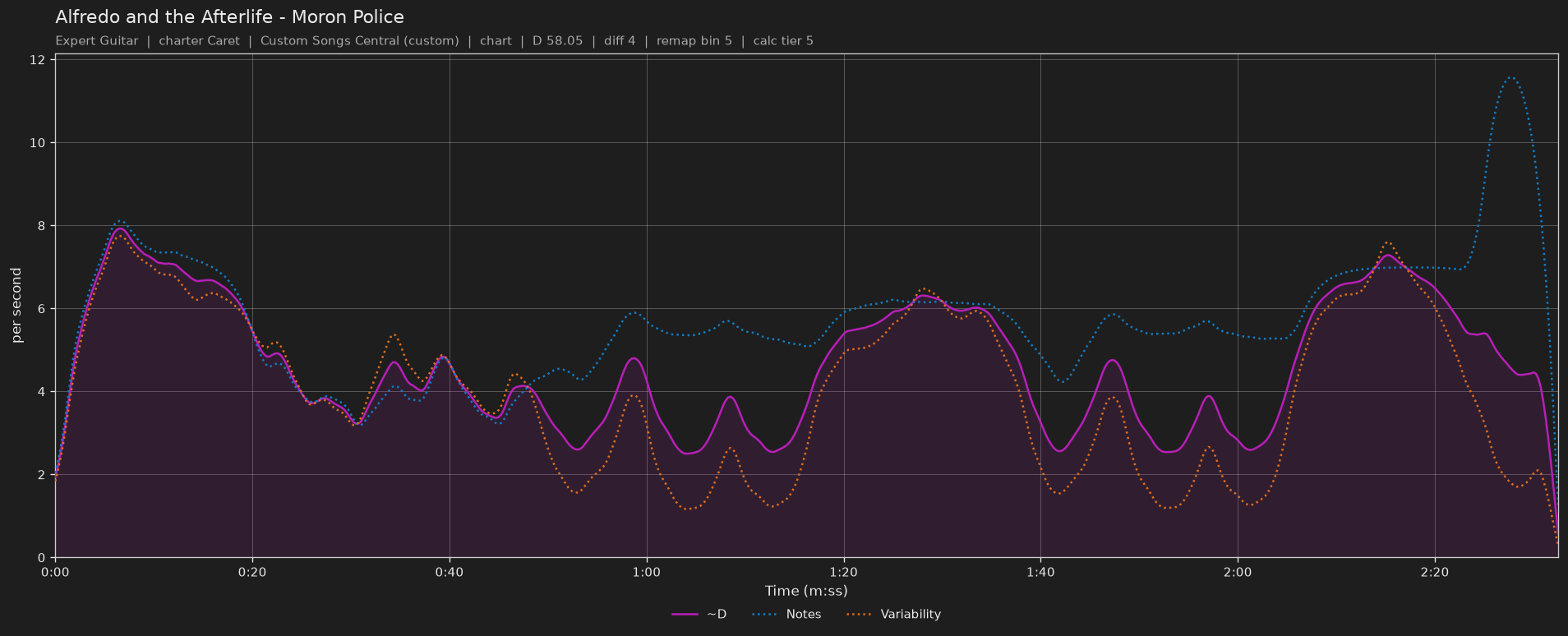Image resolution: width=1568 pixels, height=636 pixels.
Task: Click the magenta ~D legend line
Action: (x=685, y=615)
